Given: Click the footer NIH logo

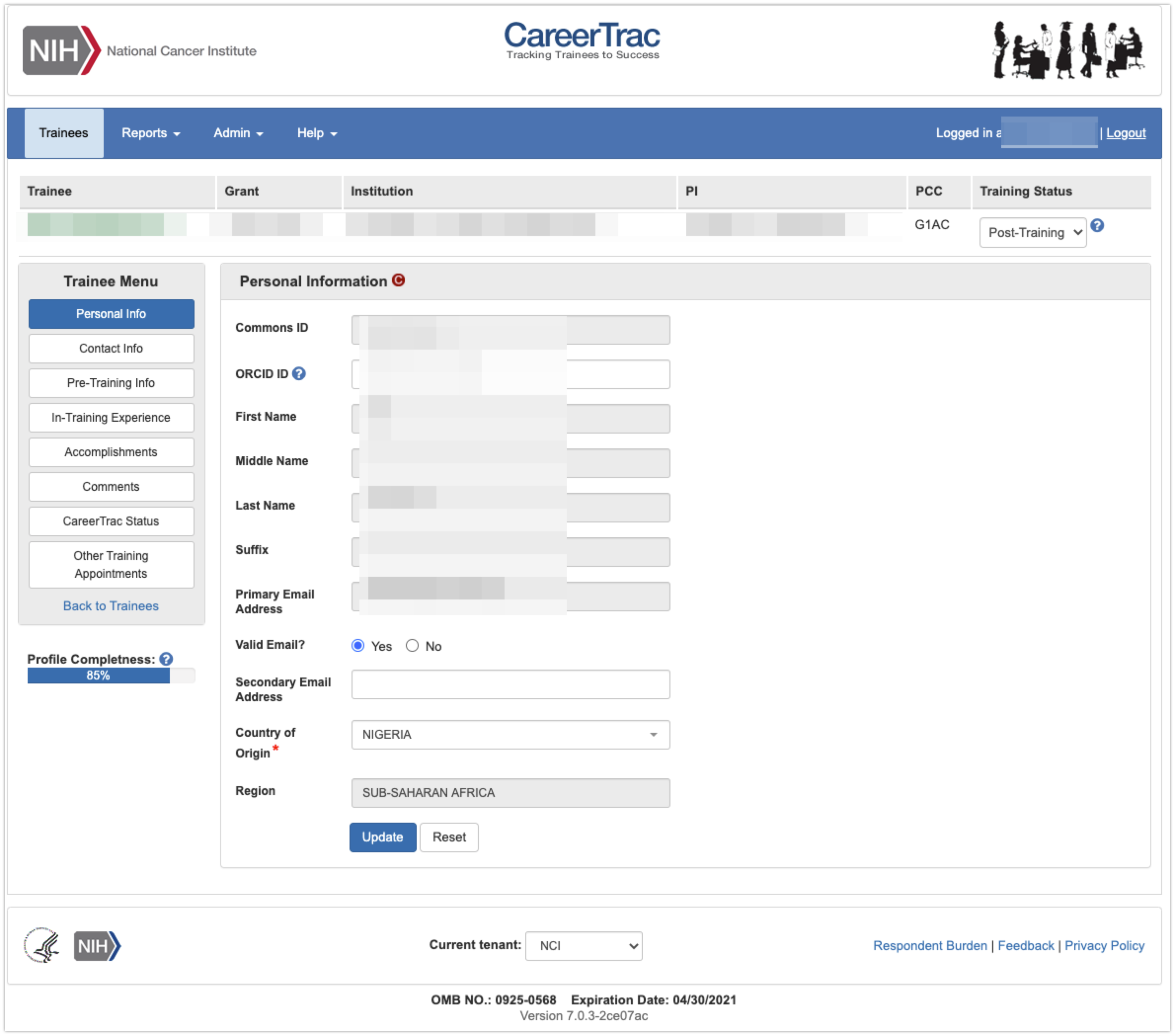Looking at the screenshot, I should [x=97, y=946].
